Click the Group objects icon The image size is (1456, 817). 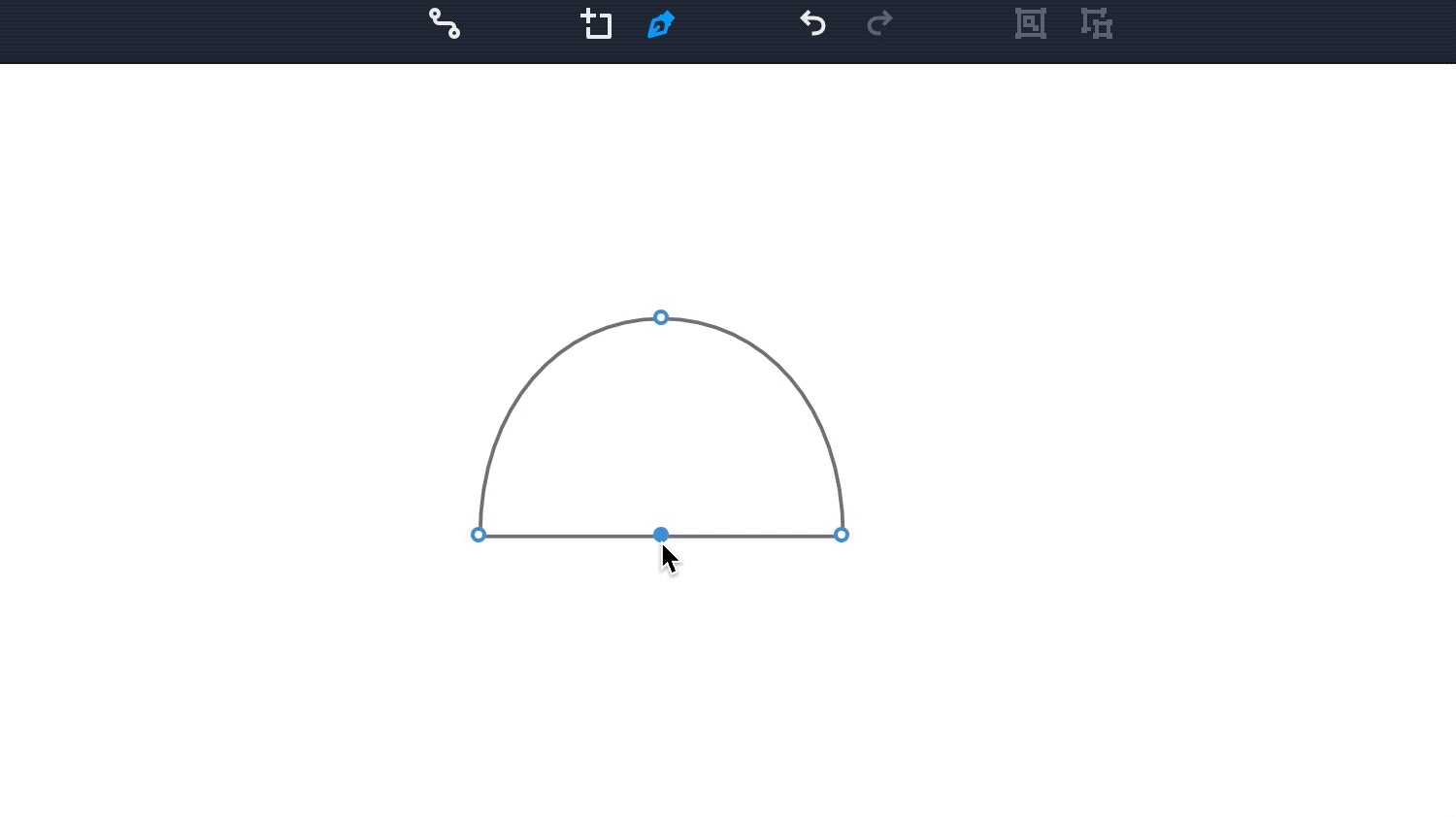tap(1030, 23)
